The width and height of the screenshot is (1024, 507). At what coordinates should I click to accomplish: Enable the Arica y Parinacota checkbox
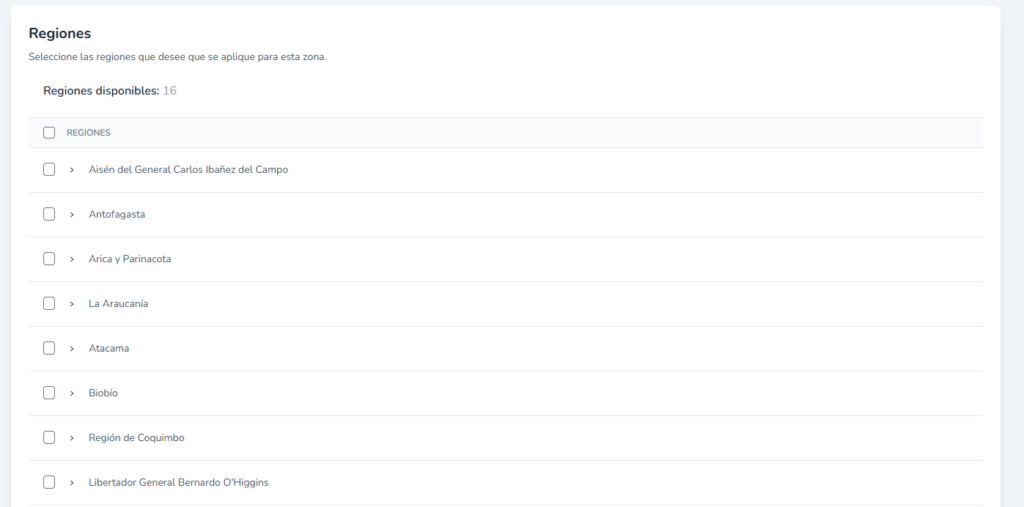[49, 259]
